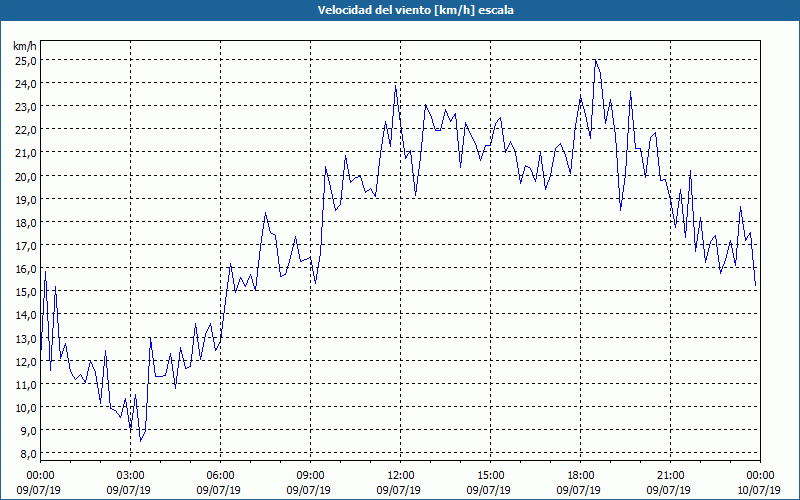Click the 13,0 axis value
The width and height of the screenshot is (800, 500).
25,338
